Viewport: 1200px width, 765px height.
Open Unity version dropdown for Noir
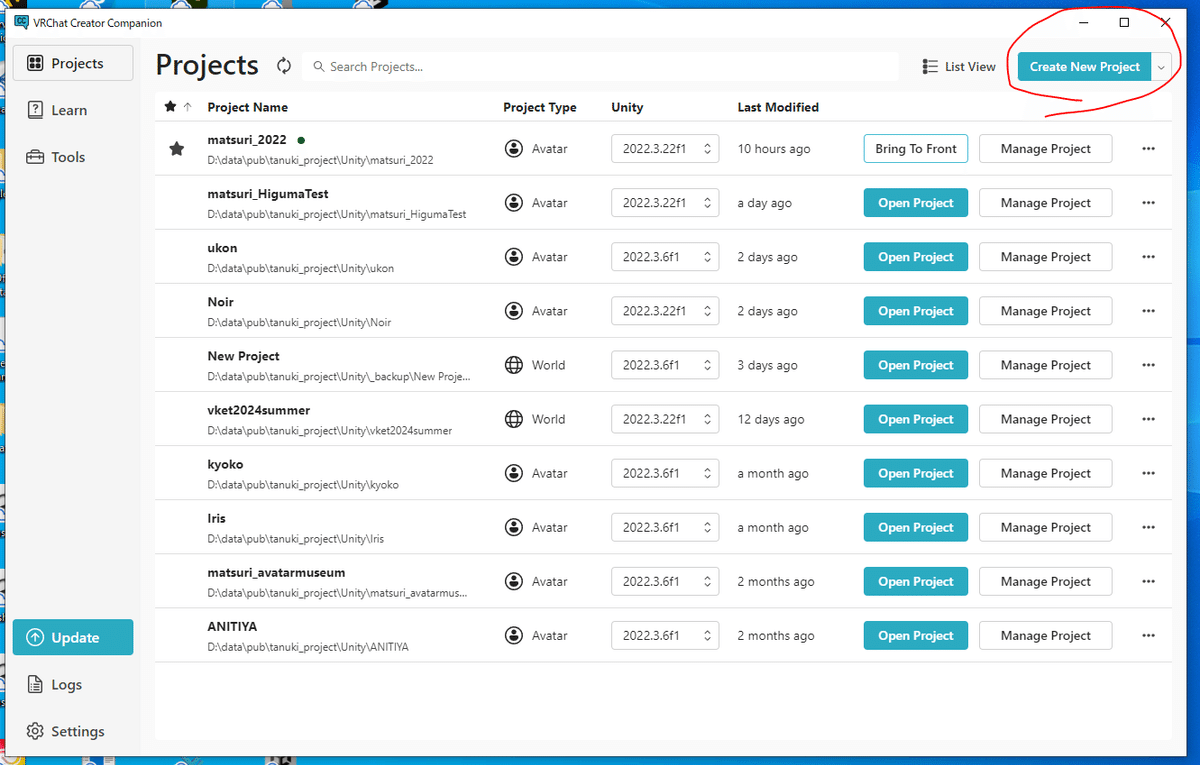pyautogui.click(x=665, y=311)
